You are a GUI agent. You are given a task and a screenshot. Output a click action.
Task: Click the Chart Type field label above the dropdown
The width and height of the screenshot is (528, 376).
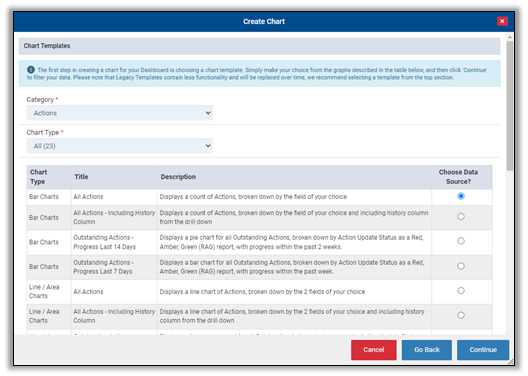pyautogui.click(x=43, y=133)
